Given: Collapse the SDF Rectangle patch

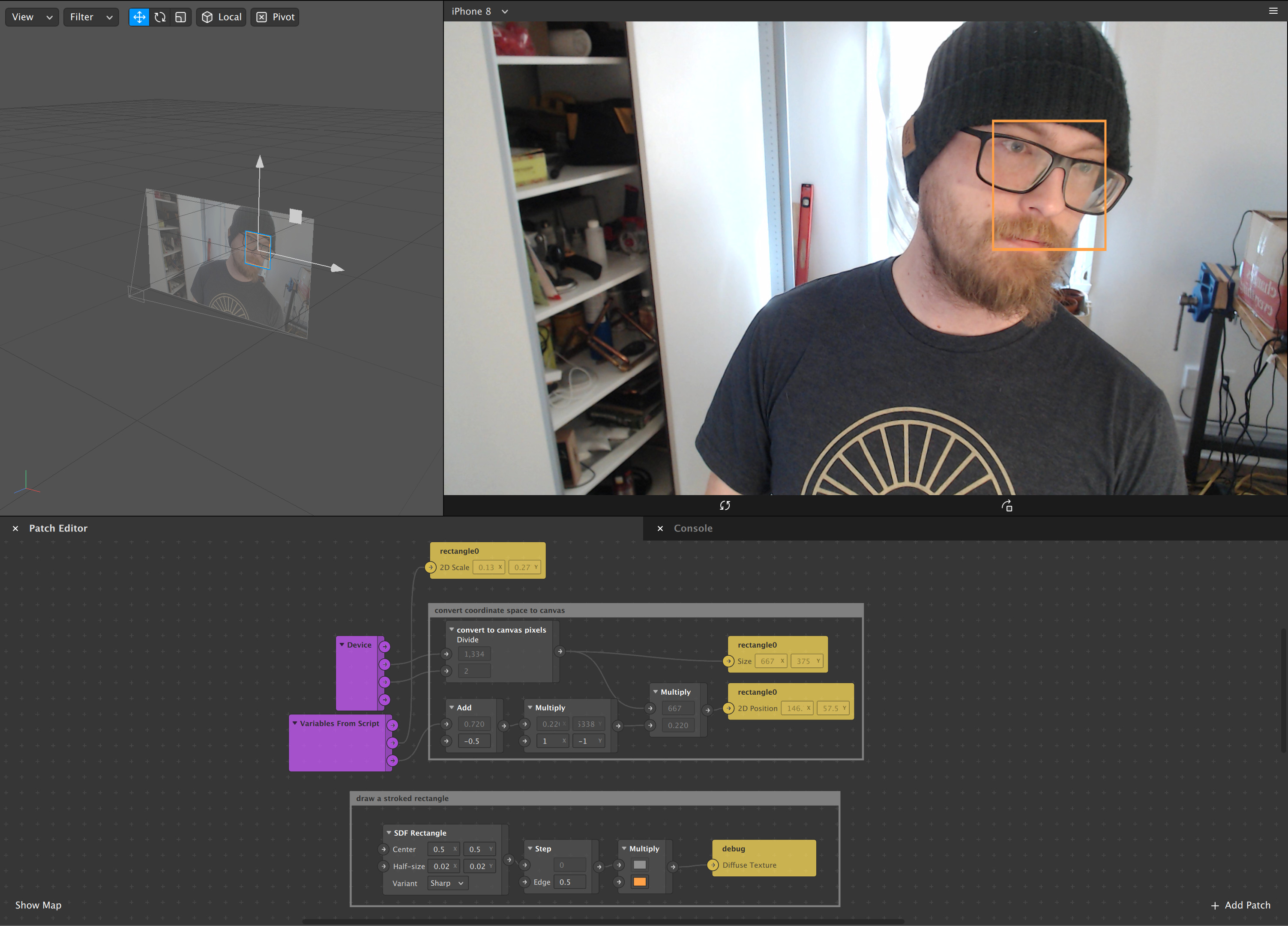Looking at the screenshot, I should click(x=389, y=833).
